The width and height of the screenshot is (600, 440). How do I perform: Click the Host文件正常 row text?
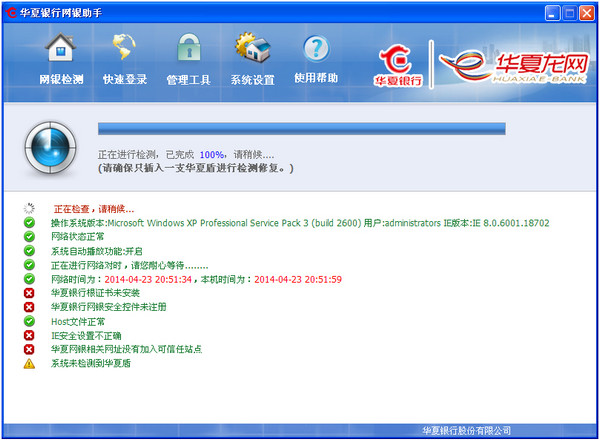point(78,322)
